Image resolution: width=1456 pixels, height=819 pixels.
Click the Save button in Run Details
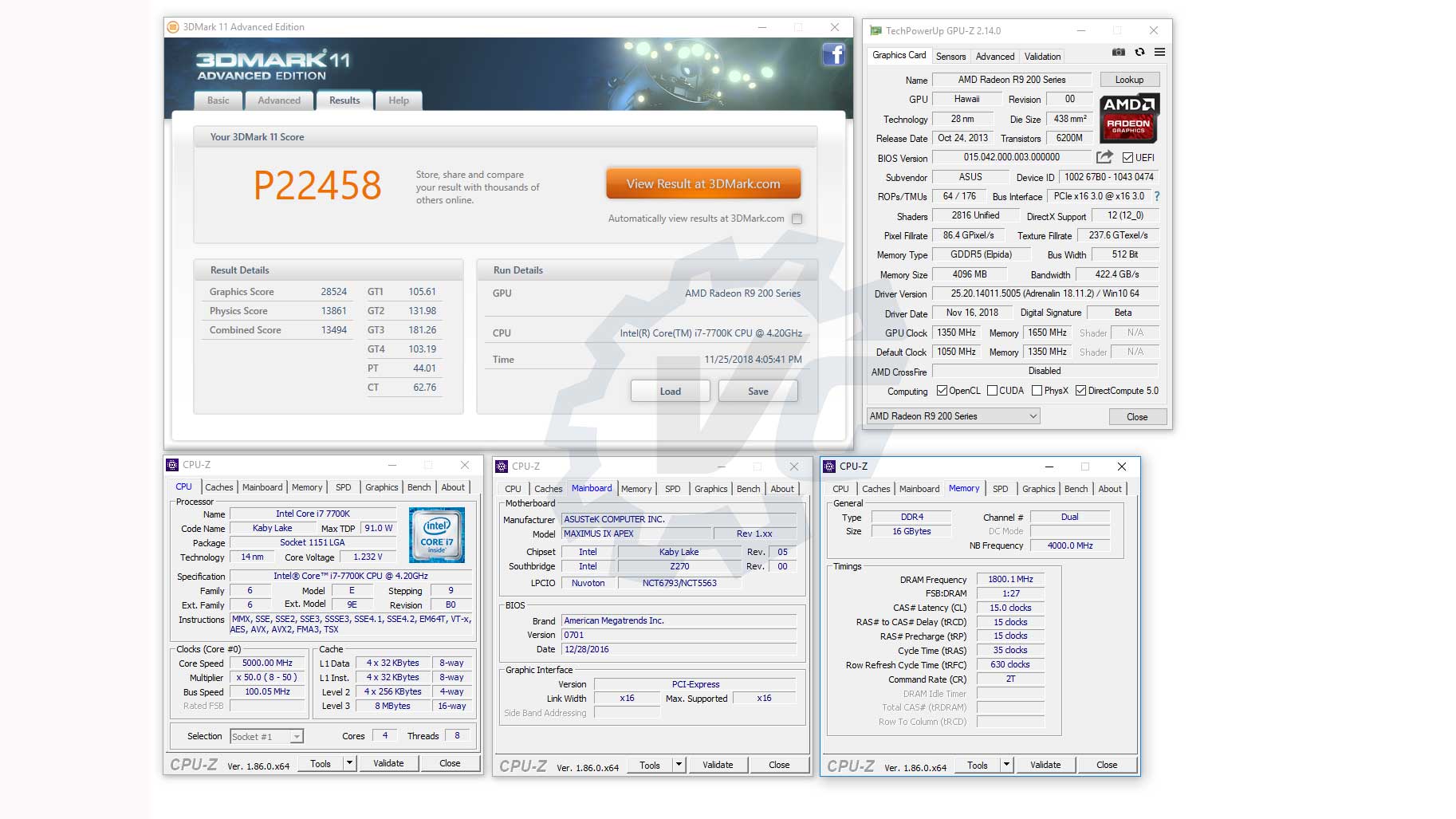[x=758, y=391]
